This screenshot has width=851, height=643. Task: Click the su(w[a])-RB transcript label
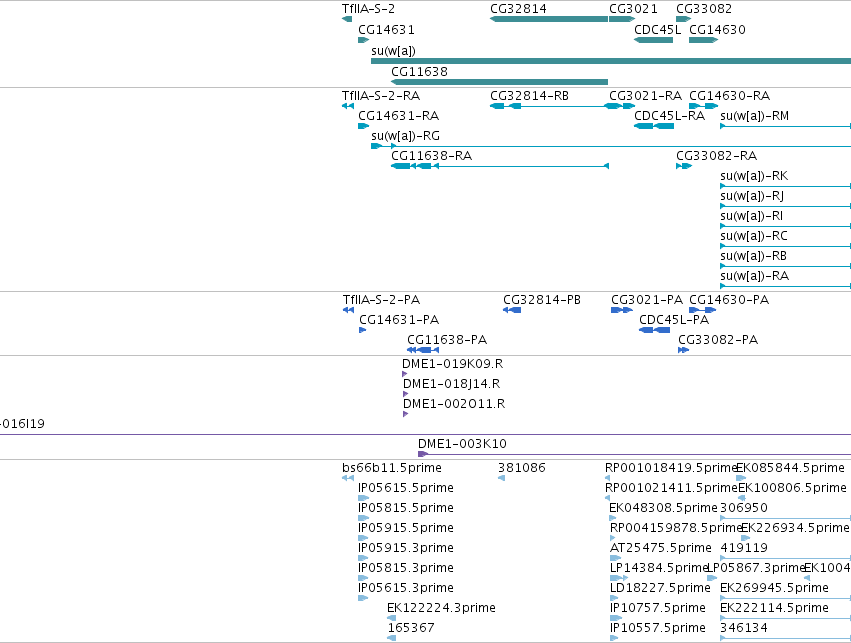click(753, 256)
